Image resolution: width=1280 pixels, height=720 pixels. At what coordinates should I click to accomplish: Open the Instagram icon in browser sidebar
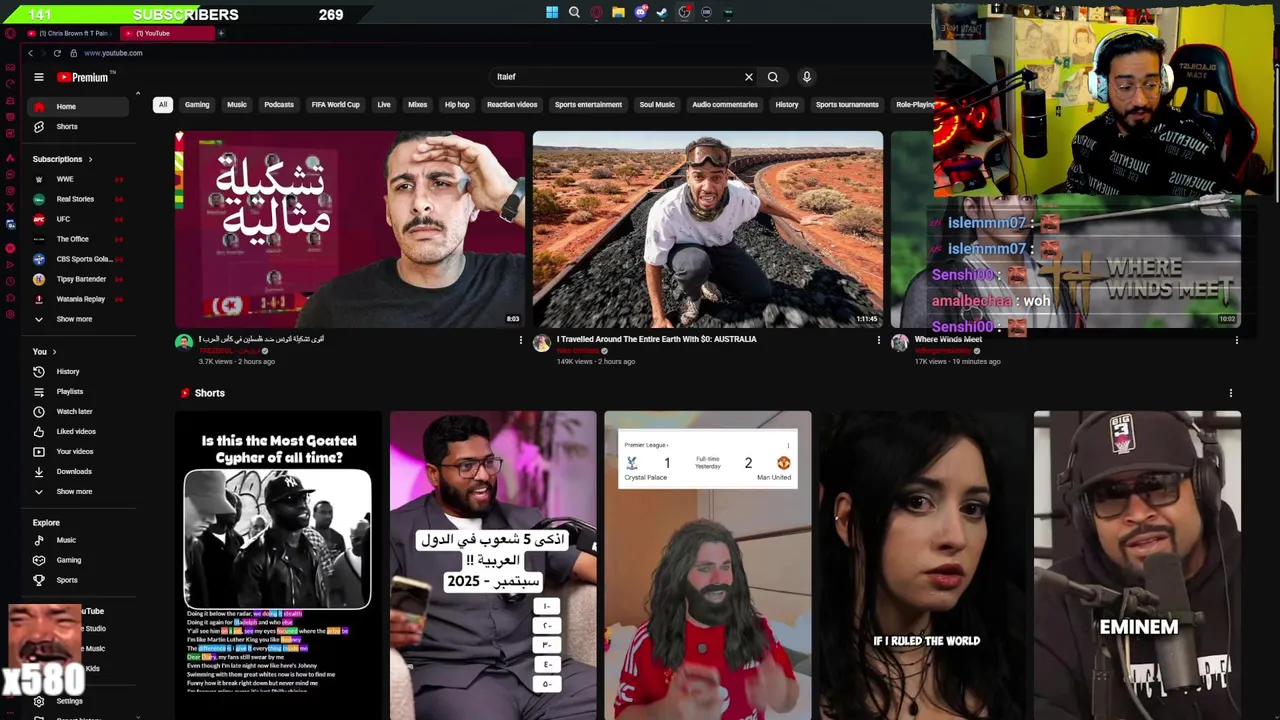pos(10,190)
